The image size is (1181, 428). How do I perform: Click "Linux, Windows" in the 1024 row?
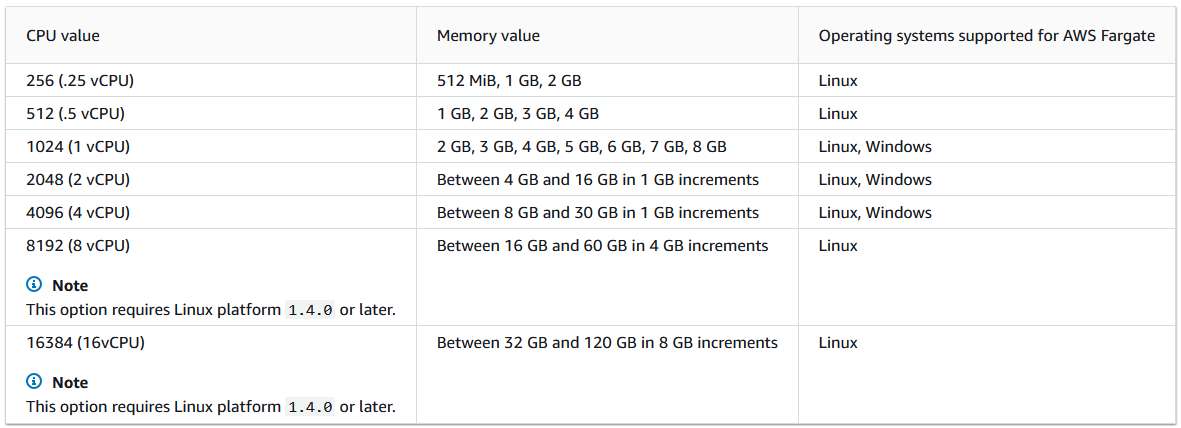coord(875,147)
